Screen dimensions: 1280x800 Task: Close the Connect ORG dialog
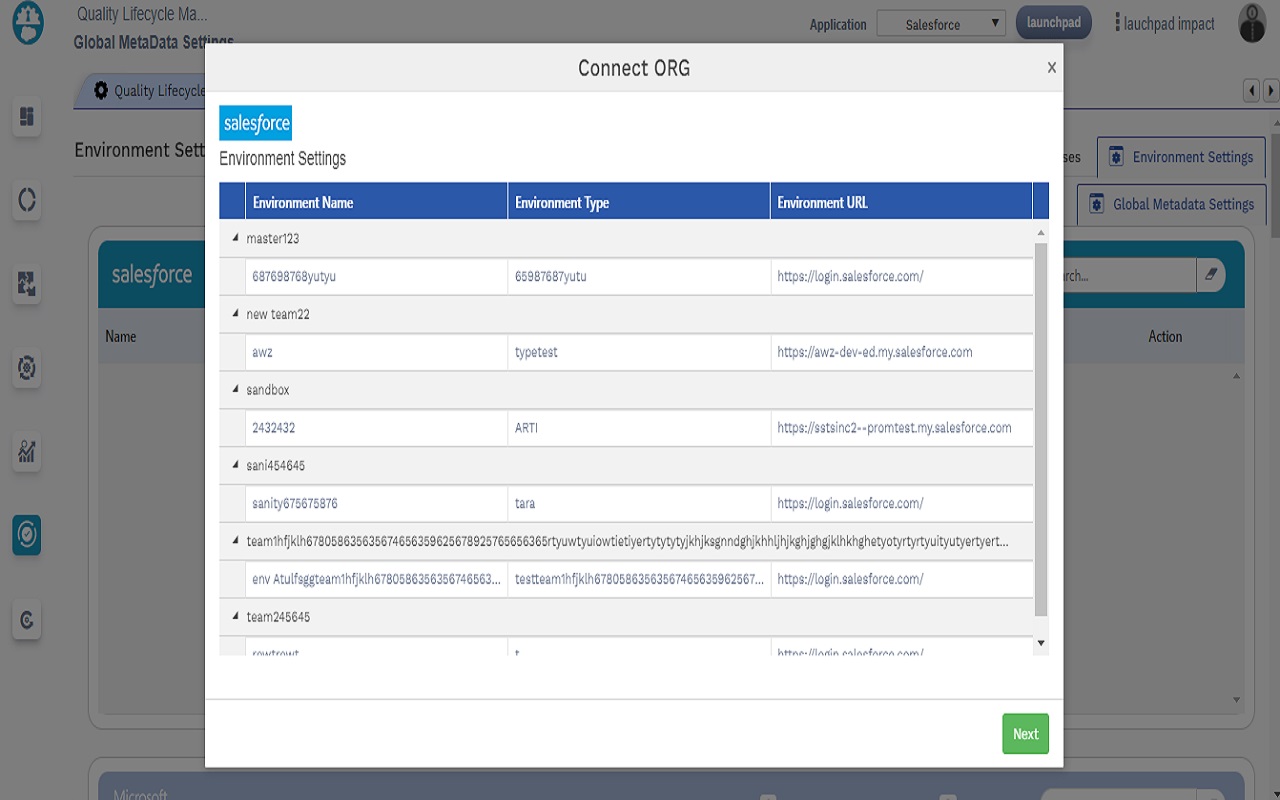click(1051, 67)
